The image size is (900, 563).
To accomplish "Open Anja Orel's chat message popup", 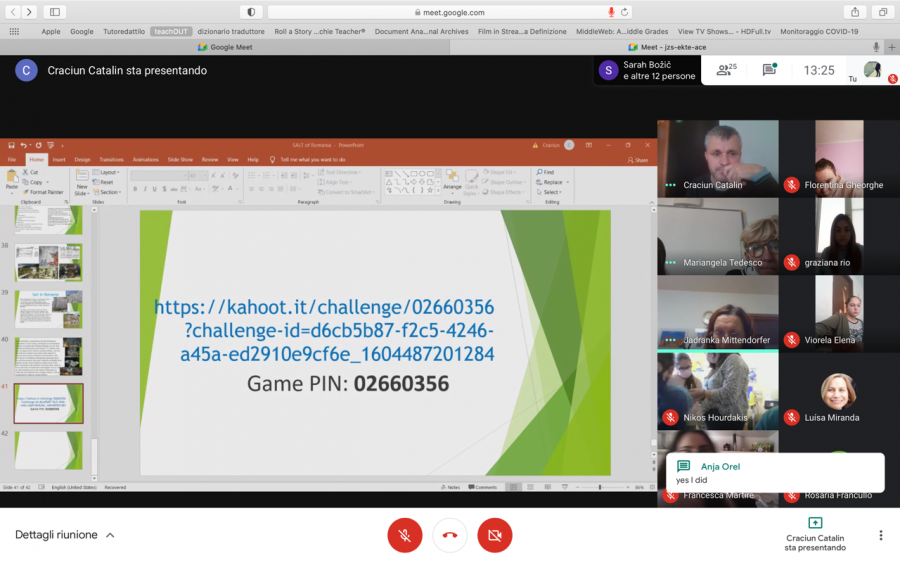I will (775, 473).
